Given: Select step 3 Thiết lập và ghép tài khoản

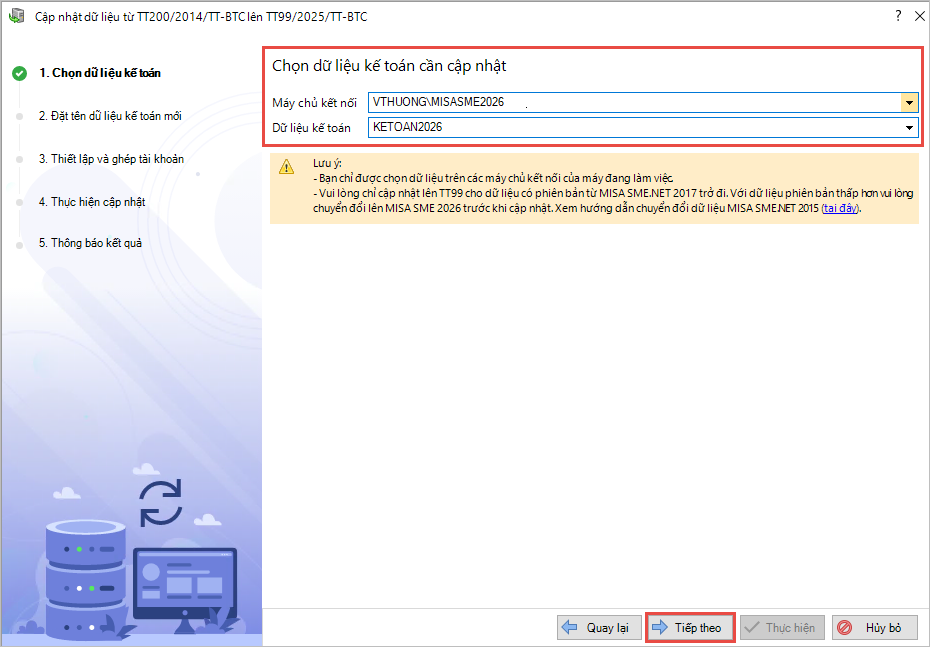Looking at the screenshot, I should tap(111, 159).
